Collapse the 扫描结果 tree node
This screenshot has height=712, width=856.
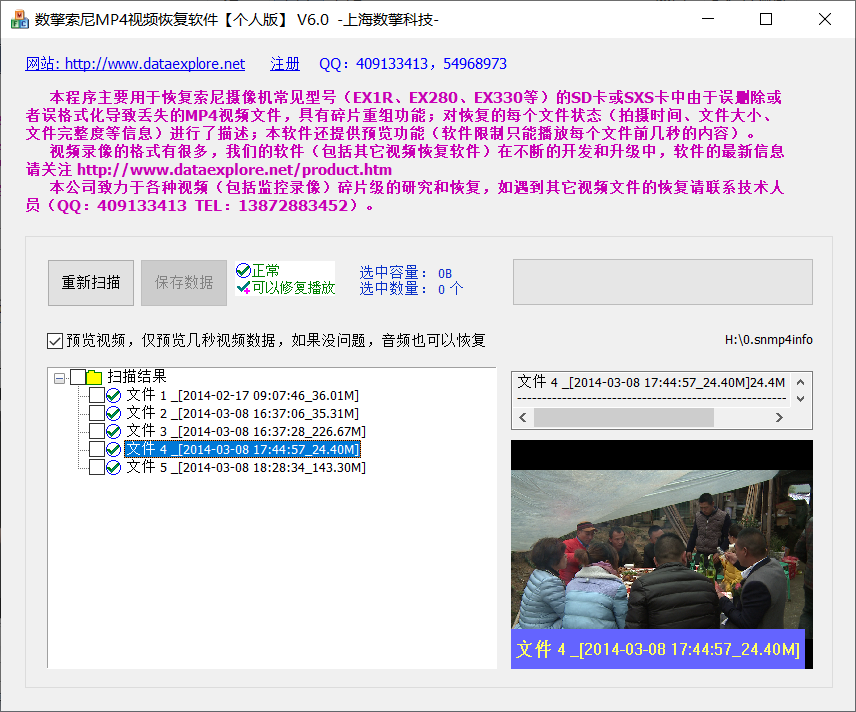click(60, 377)
